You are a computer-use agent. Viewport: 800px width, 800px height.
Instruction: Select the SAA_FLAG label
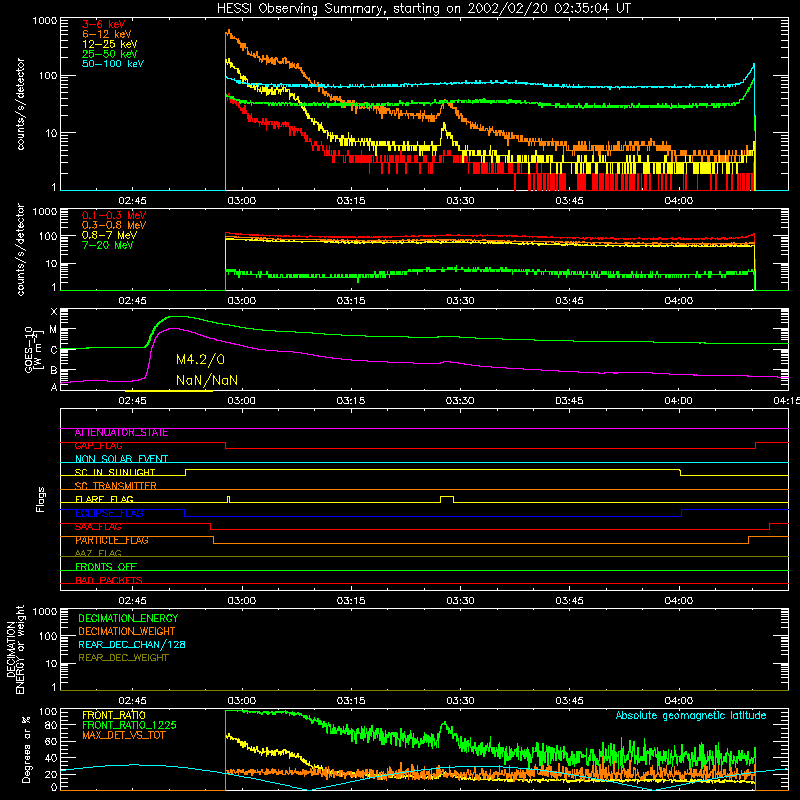coord(98,527)
